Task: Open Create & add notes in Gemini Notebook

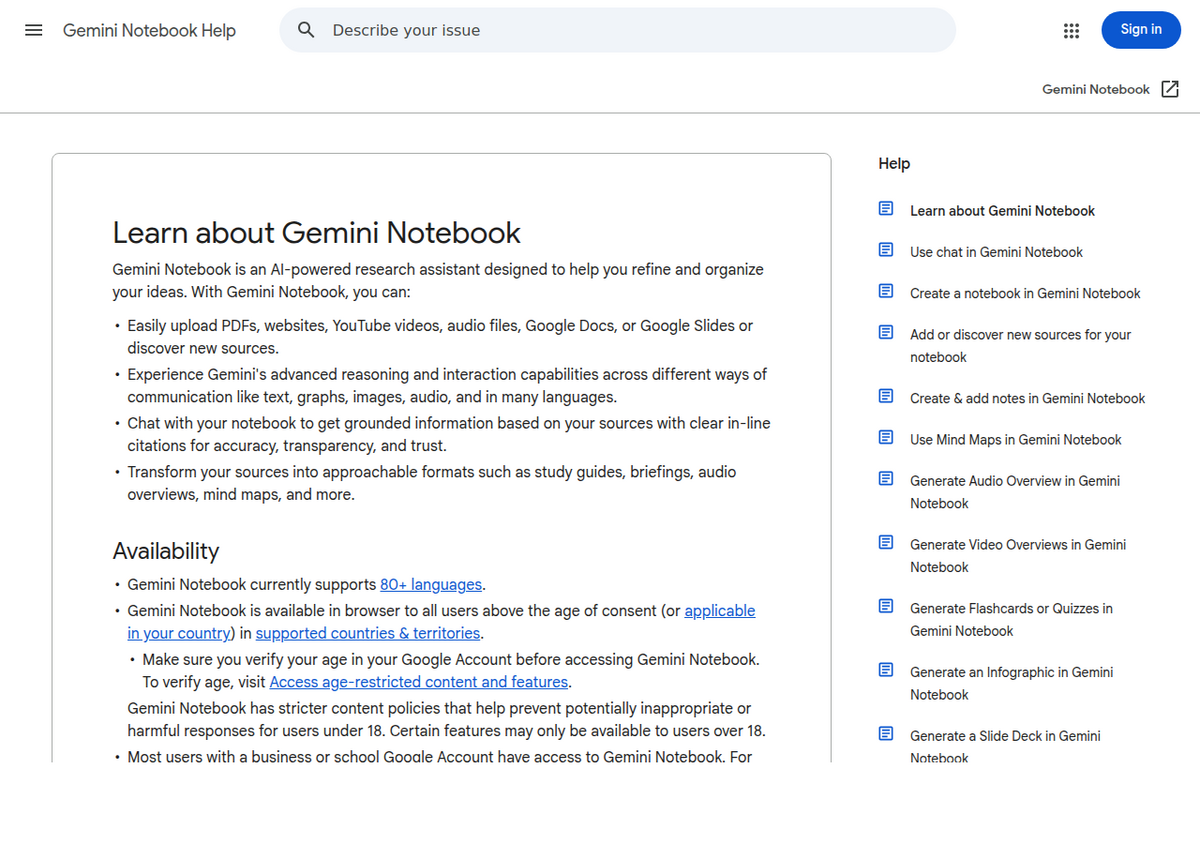Action: pyautogui.click(x=1027, y=398)
